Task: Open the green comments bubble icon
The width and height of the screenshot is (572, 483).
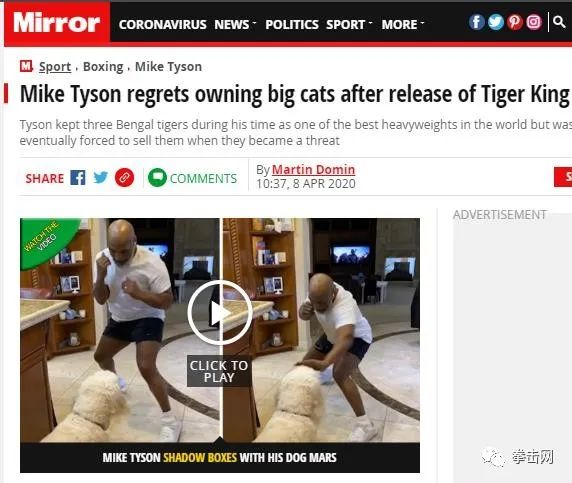Action: [x=157, y=178]
